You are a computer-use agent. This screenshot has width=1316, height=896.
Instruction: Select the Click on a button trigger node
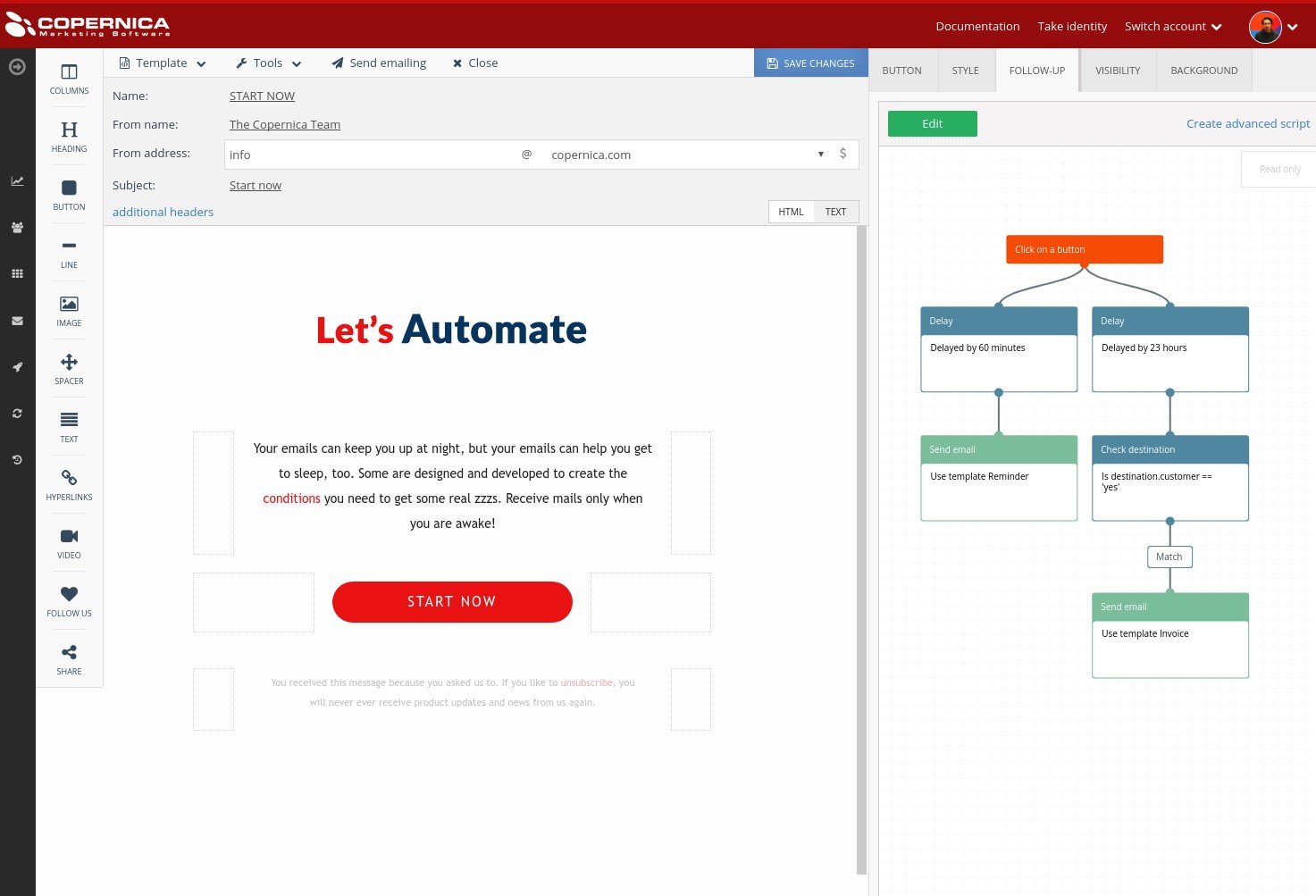pyautogui.click(x=1084, y=249)
